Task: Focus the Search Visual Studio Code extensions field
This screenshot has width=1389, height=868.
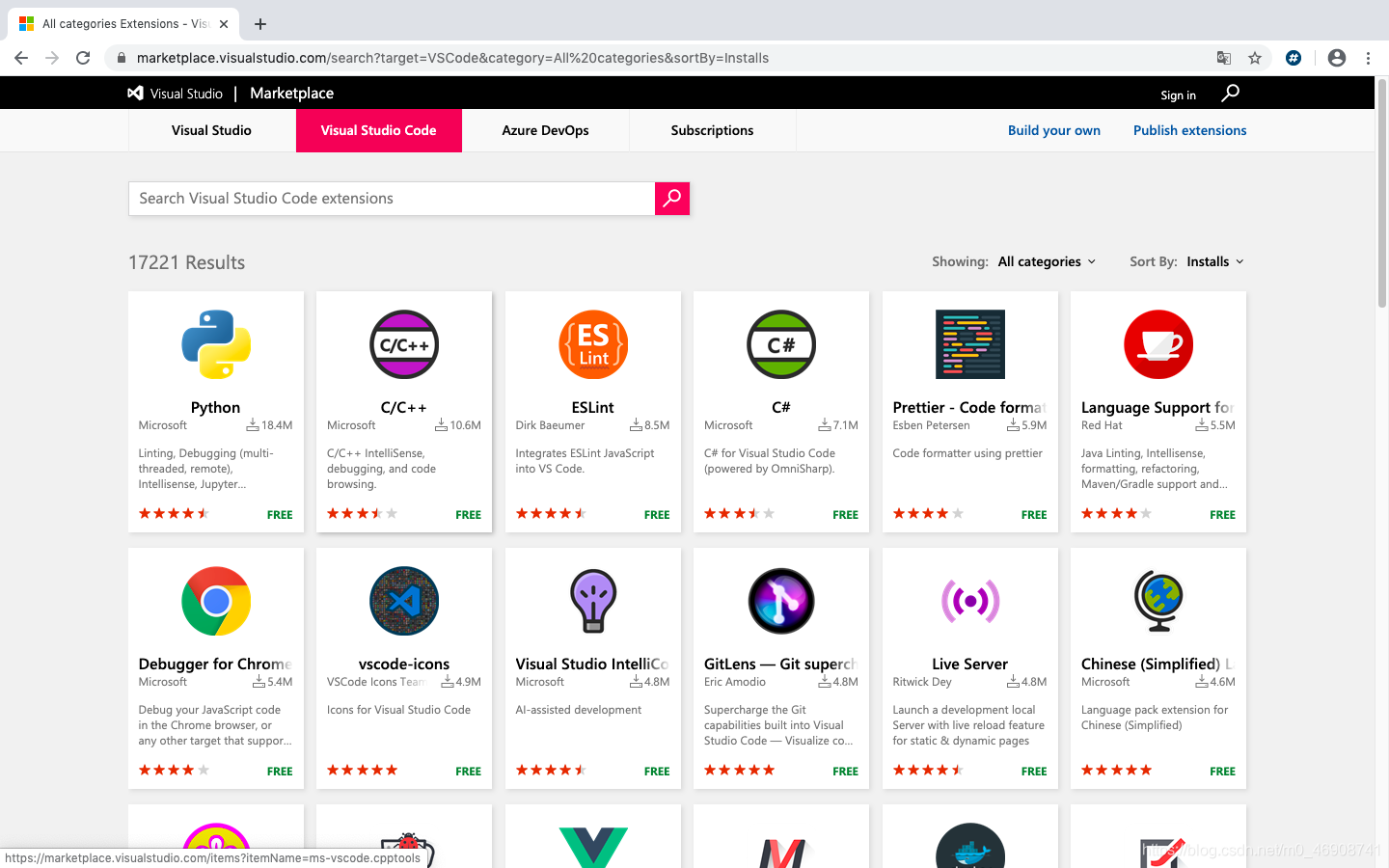Action: point(392,199)
